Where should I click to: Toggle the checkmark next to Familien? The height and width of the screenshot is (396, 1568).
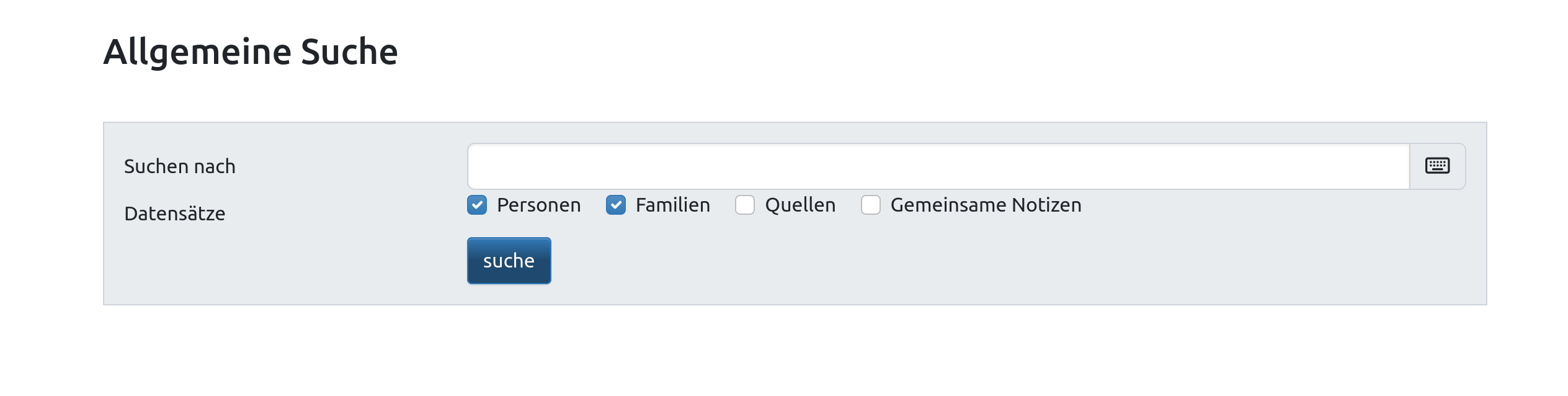pos(616,205)
